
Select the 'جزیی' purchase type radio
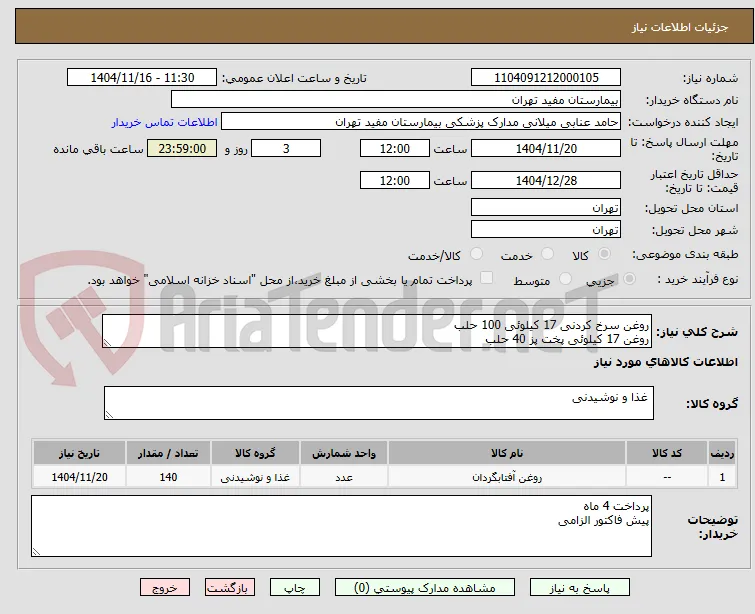[x=629, y=279]
